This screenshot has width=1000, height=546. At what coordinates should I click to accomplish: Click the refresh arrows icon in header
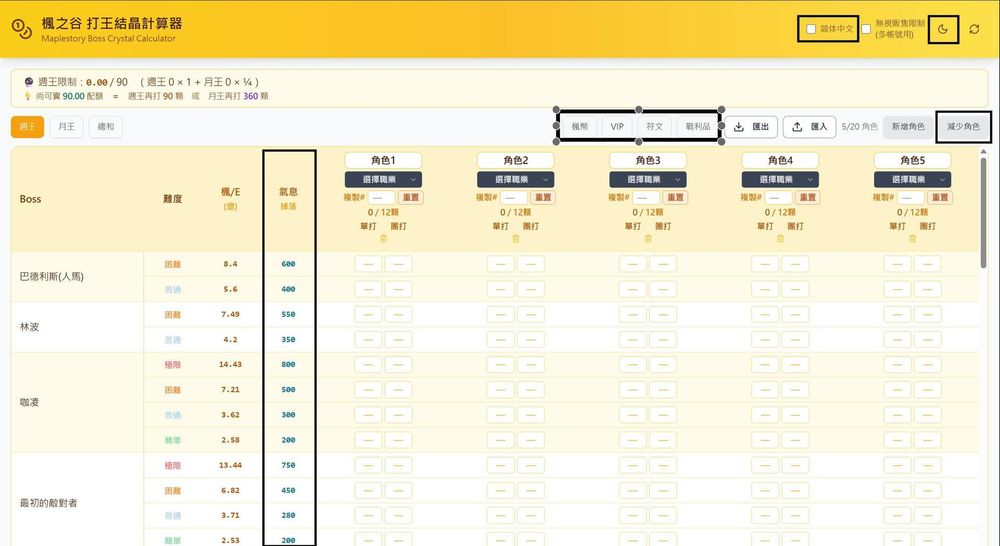[974, 29]
